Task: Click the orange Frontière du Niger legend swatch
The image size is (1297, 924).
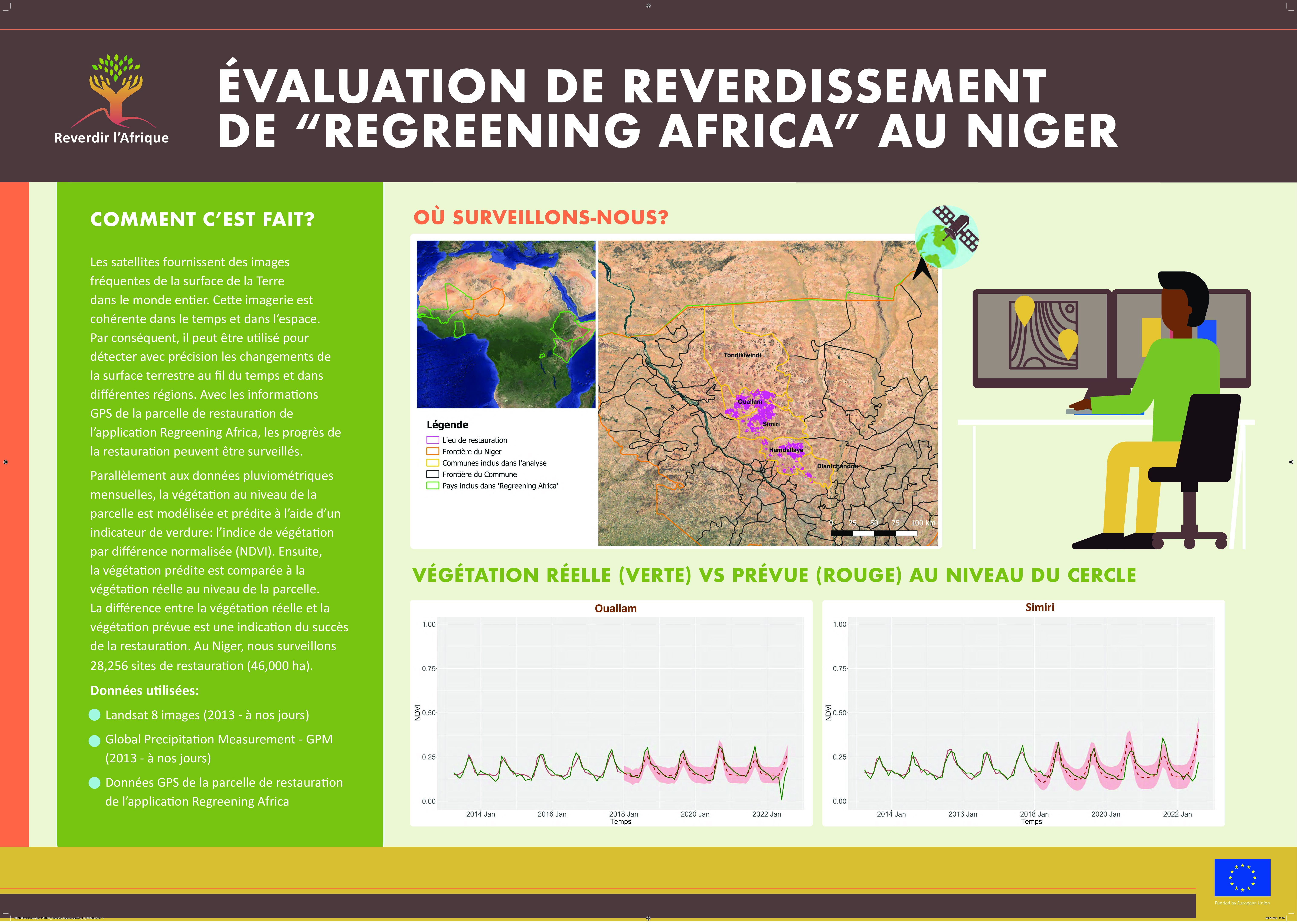Action: tap(432, 451)
